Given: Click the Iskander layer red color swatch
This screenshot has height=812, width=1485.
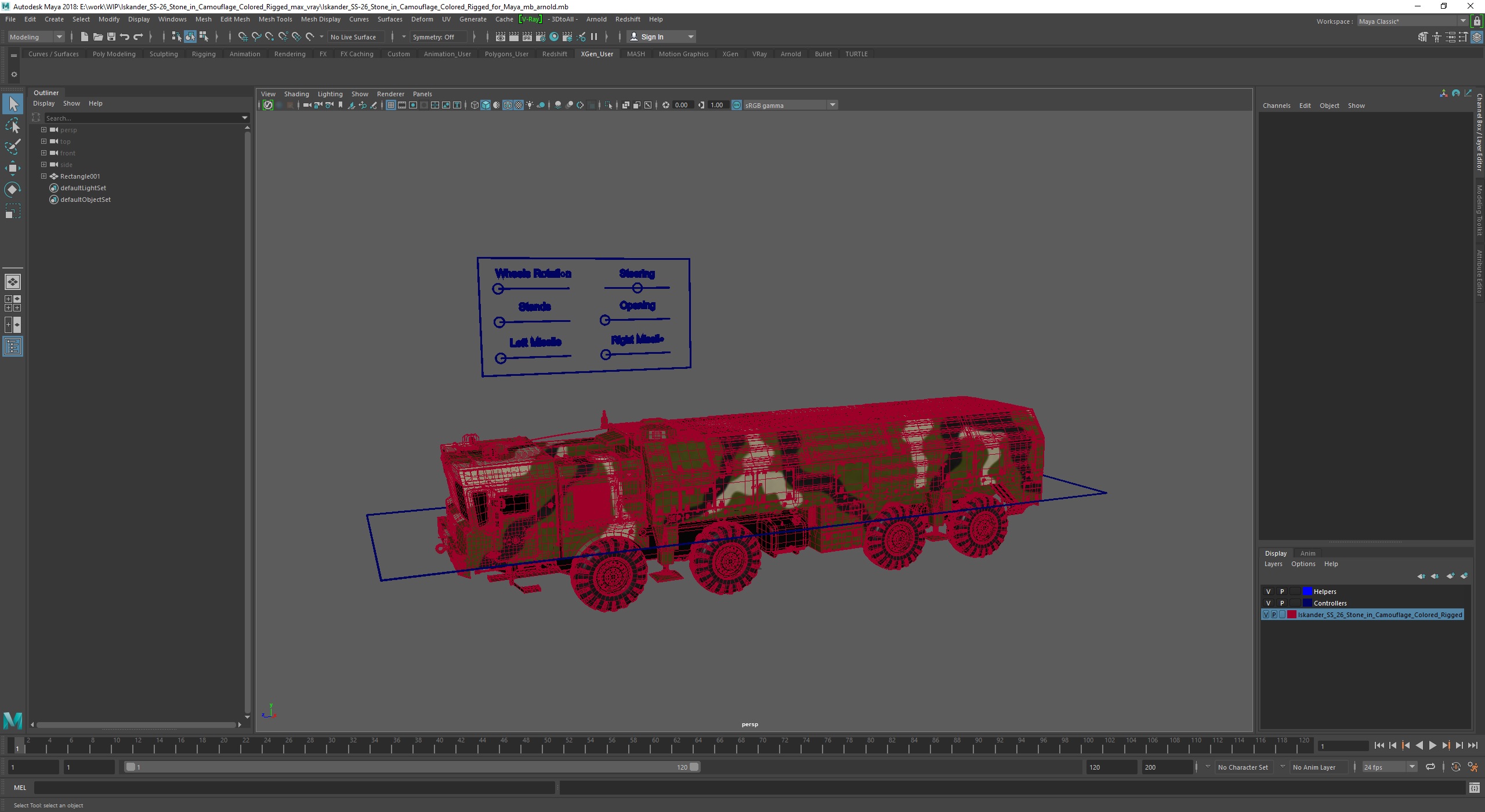Looking at the screenshot, I should (1292, 615).
